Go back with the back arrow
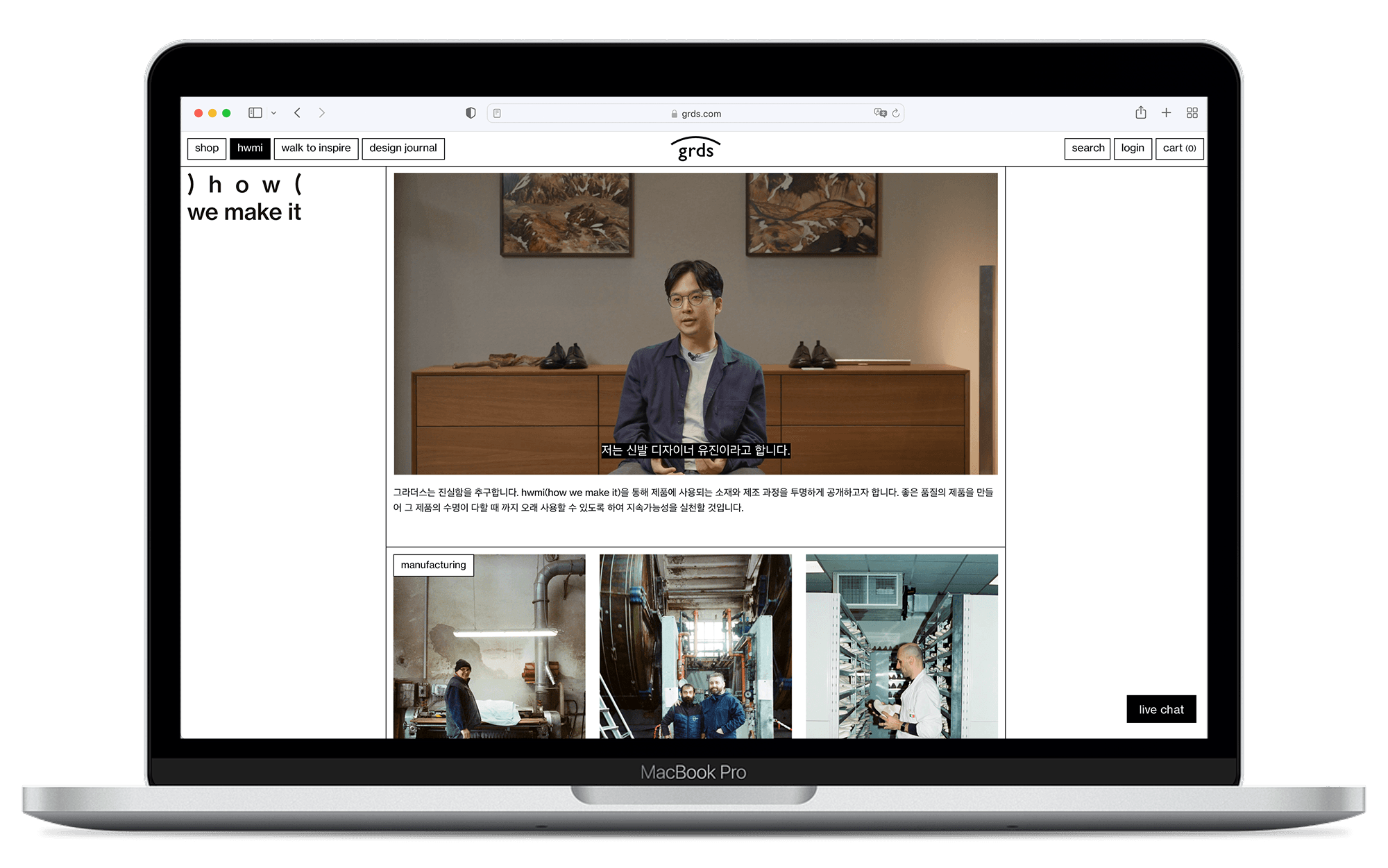Screen dimensions: 1388x868 297,113
